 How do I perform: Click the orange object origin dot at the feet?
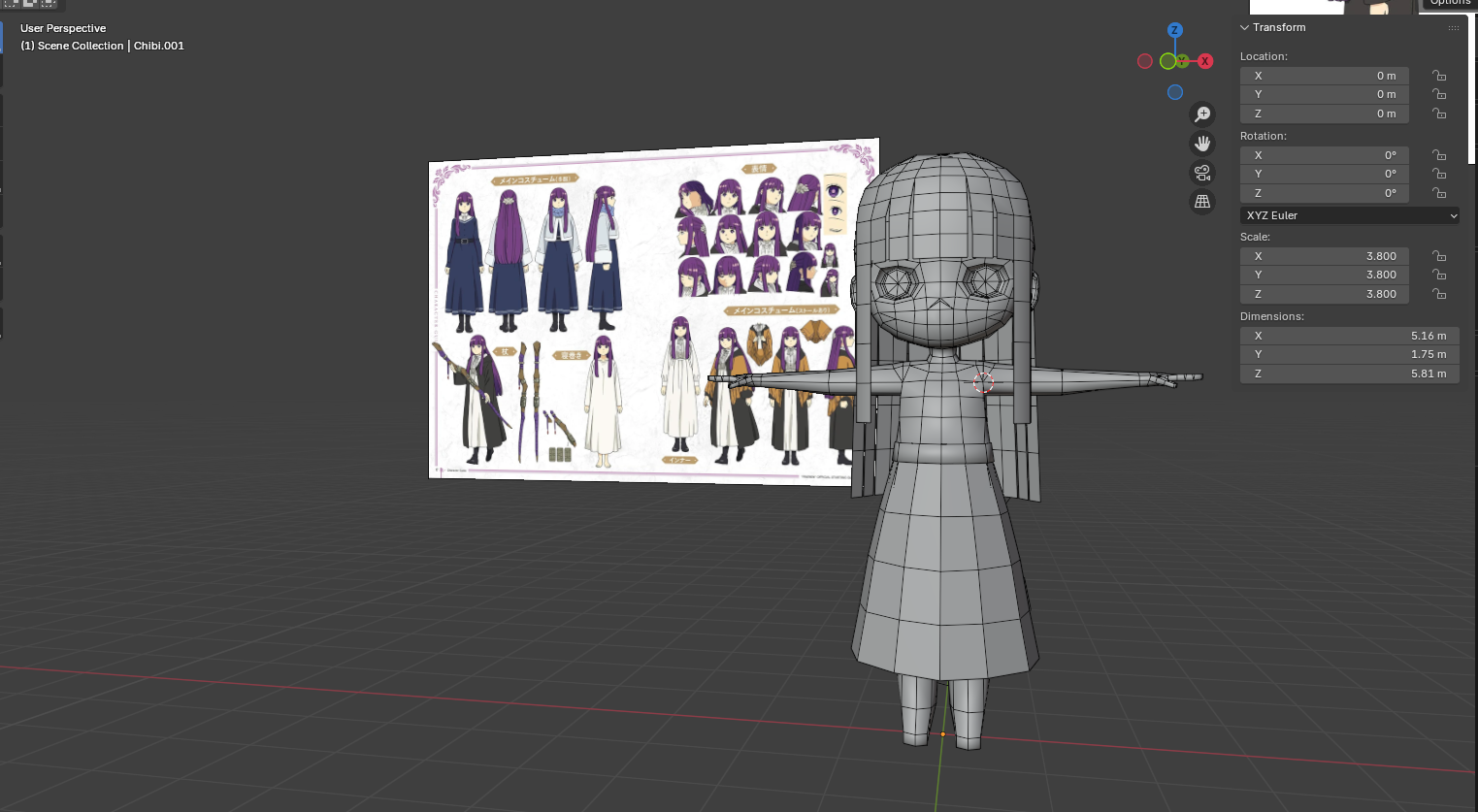(x=942, y=734)
